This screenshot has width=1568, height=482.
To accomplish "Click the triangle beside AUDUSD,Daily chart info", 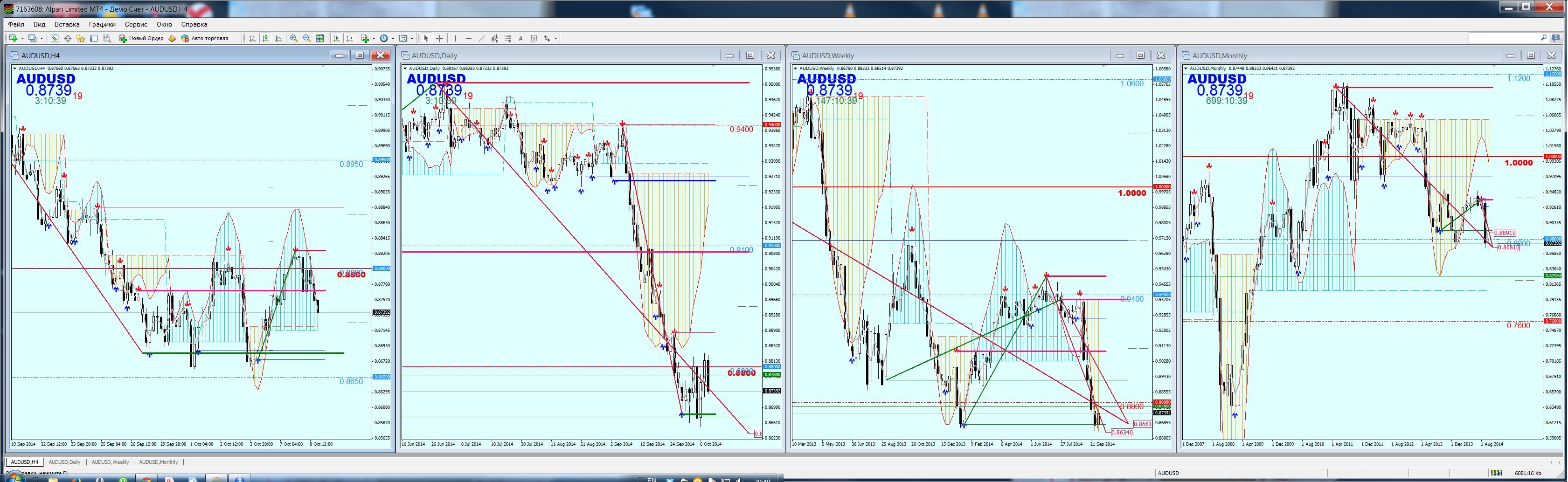I will click(405, 68).
